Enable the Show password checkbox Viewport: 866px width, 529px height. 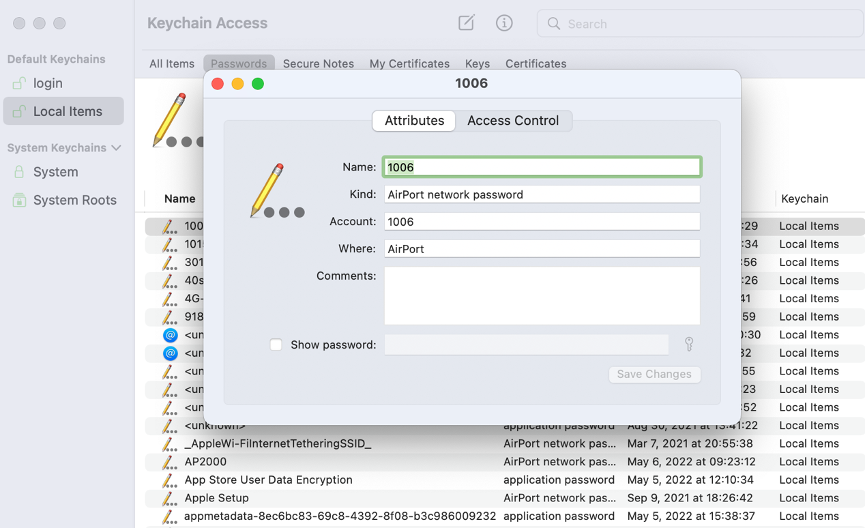click(x=276, y=345)
